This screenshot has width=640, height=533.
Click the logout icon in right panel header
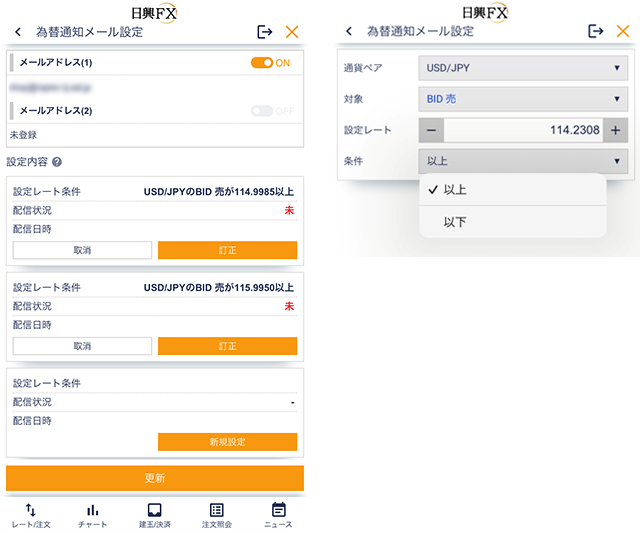tap(596, 31)
